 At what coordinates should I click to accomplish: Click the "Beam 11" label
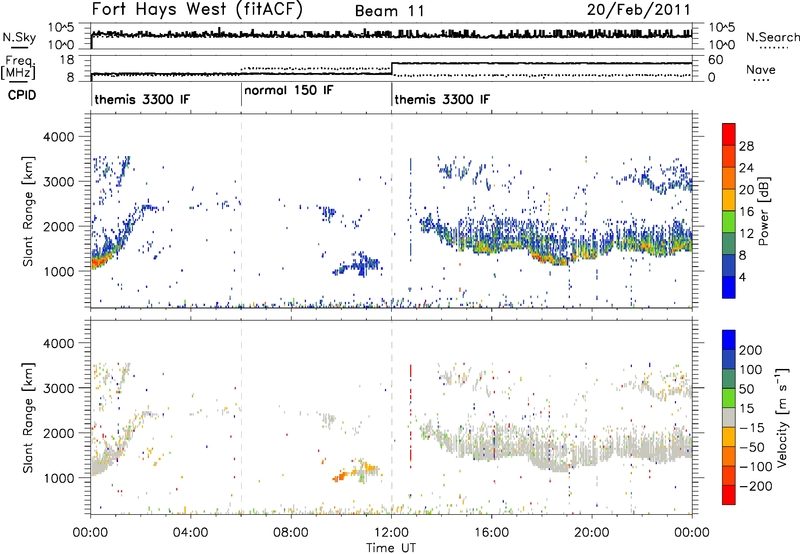[389, 11]
